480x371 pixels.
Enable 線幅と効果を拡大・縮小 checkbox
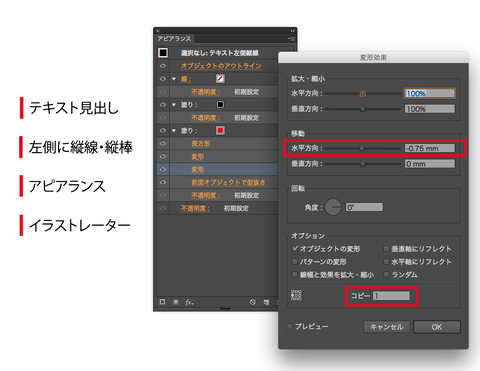[295, 274]
